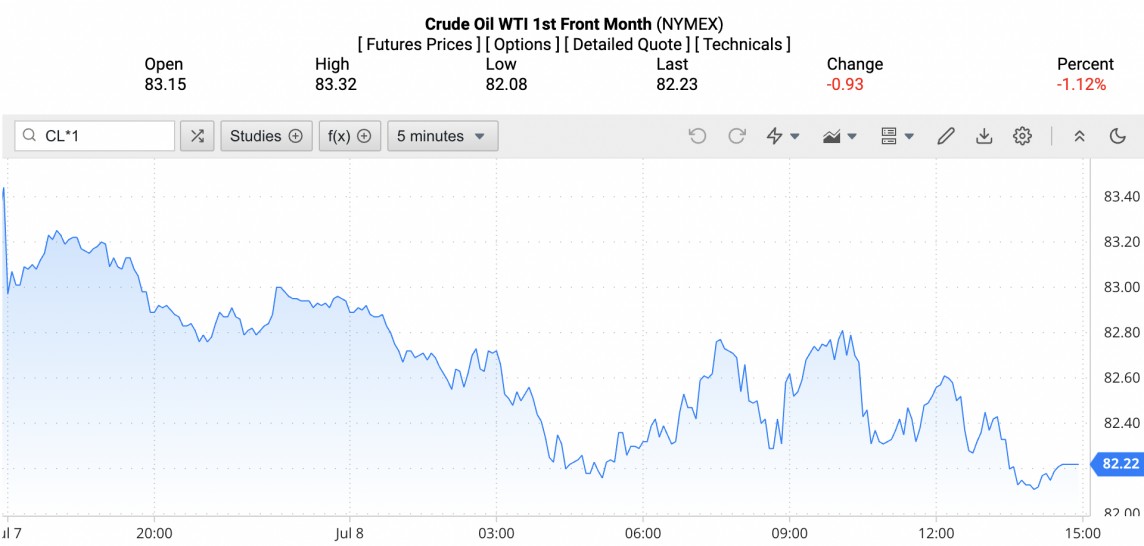Redo the chart action
Screen dimensions: 1144x546
tap(737, 136)
